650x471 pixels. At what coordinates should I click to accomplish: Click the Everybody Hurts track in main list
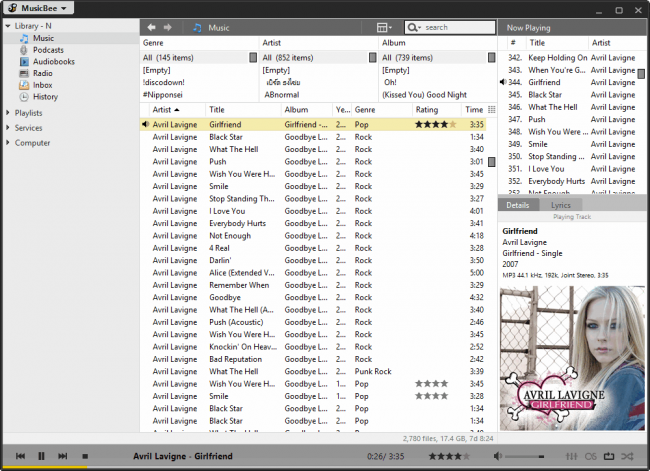tap(237, 223)
